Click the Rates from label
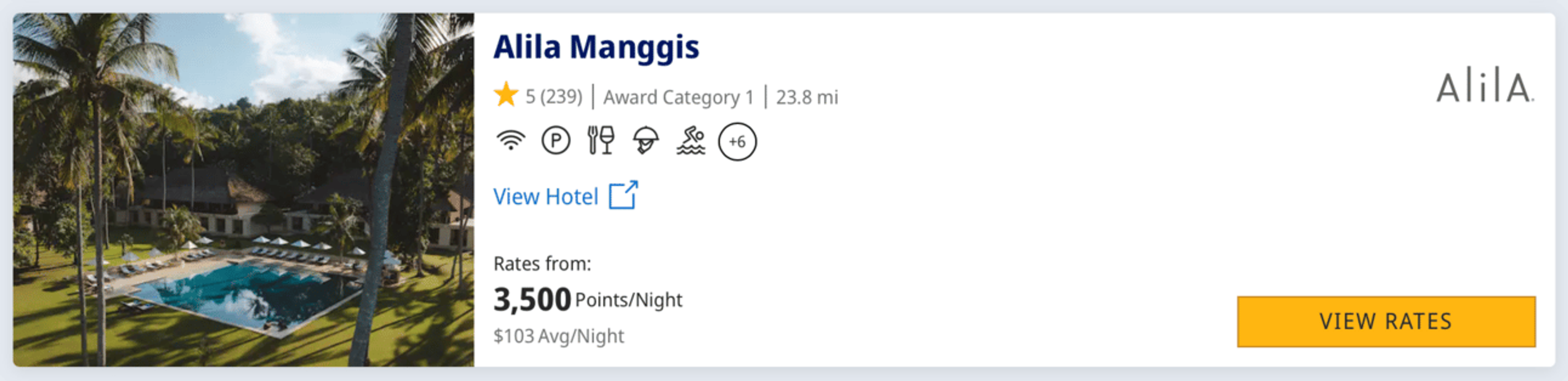 (542, 263)
